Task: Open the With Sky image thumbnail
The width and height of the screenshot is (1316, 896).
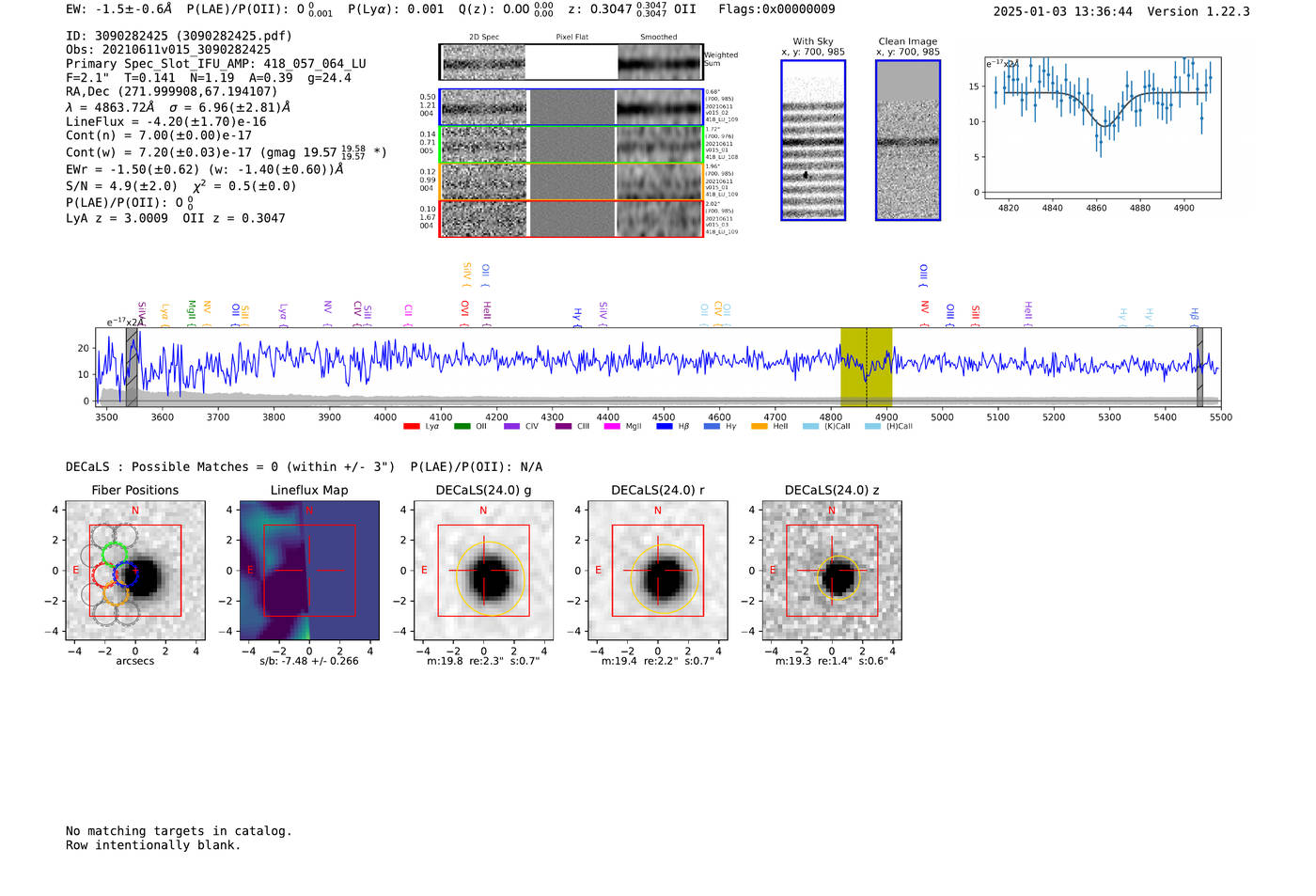Action: point(813,140)
